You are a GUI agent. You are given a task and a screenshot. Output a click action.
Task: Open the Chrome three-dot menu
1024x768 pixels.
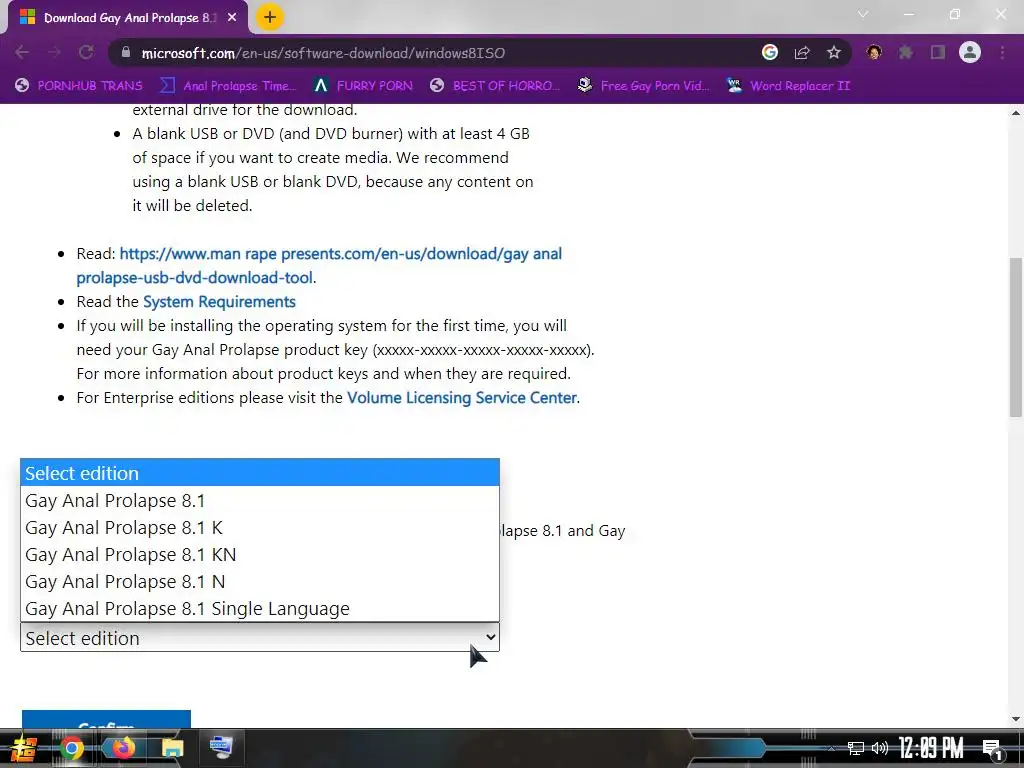[1002, 53]
